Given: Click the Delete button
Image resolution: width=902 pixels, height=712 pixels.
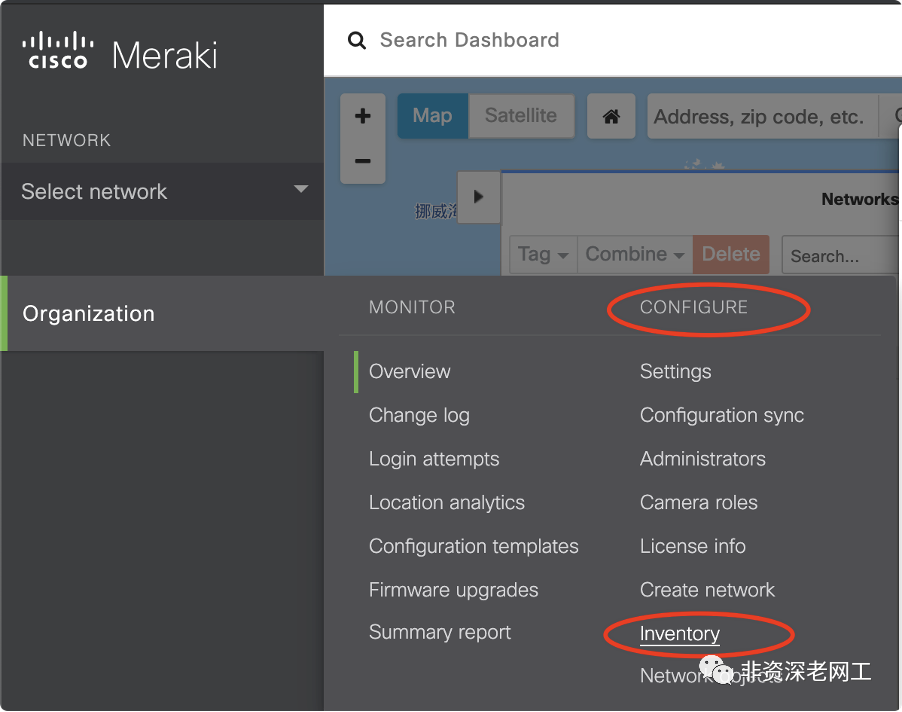Looking at the screenshot, I should (731, 254).
